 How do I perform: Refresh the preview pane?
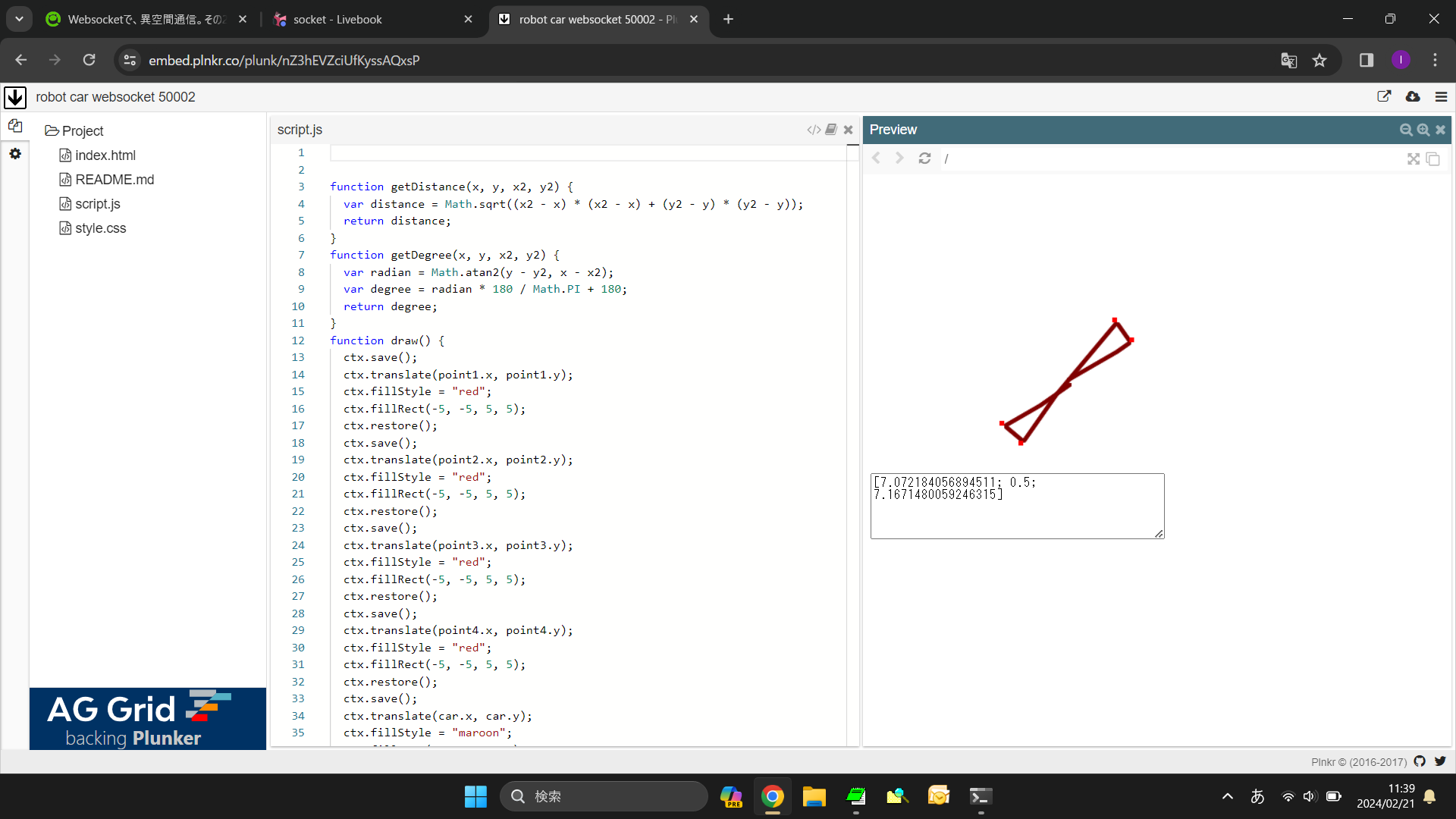point(924,158)
